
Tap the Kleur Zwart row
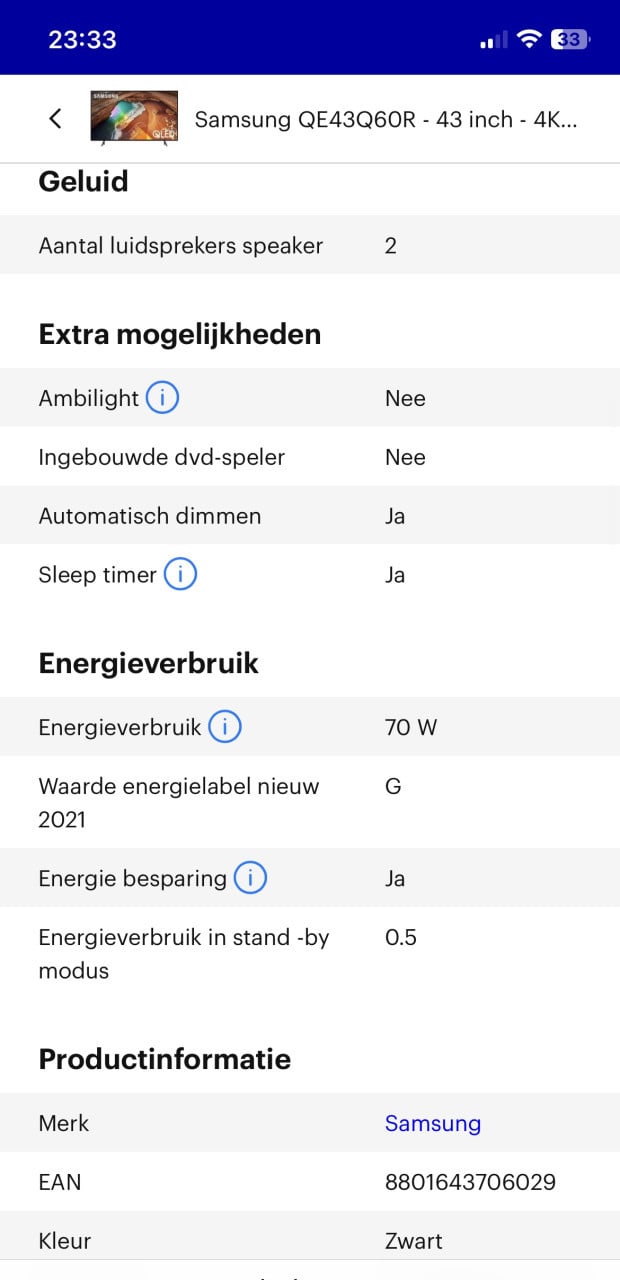[310, 1241]
